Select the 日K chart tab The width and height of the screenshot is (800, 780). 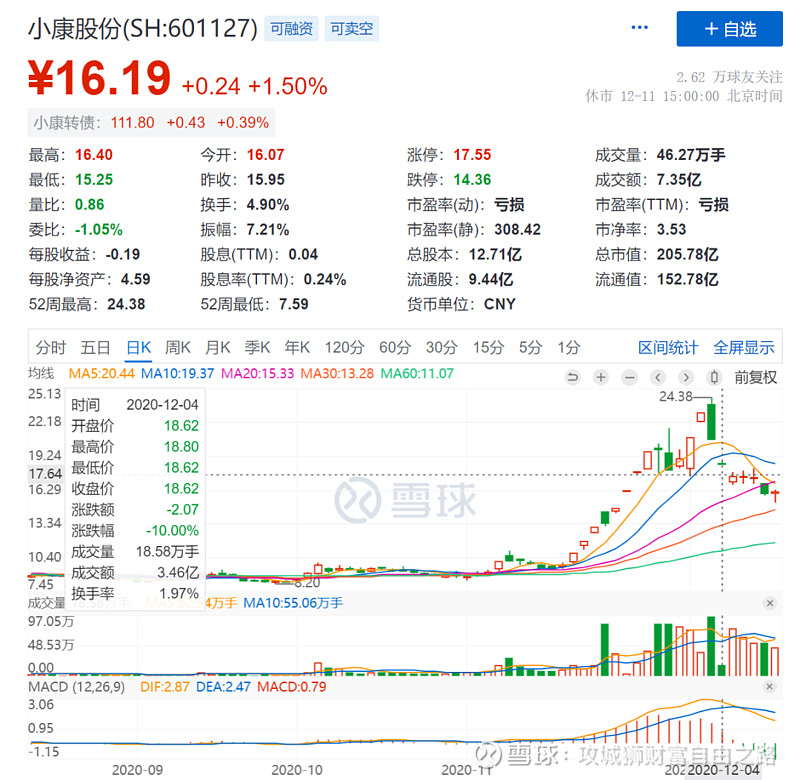point(139,347)
